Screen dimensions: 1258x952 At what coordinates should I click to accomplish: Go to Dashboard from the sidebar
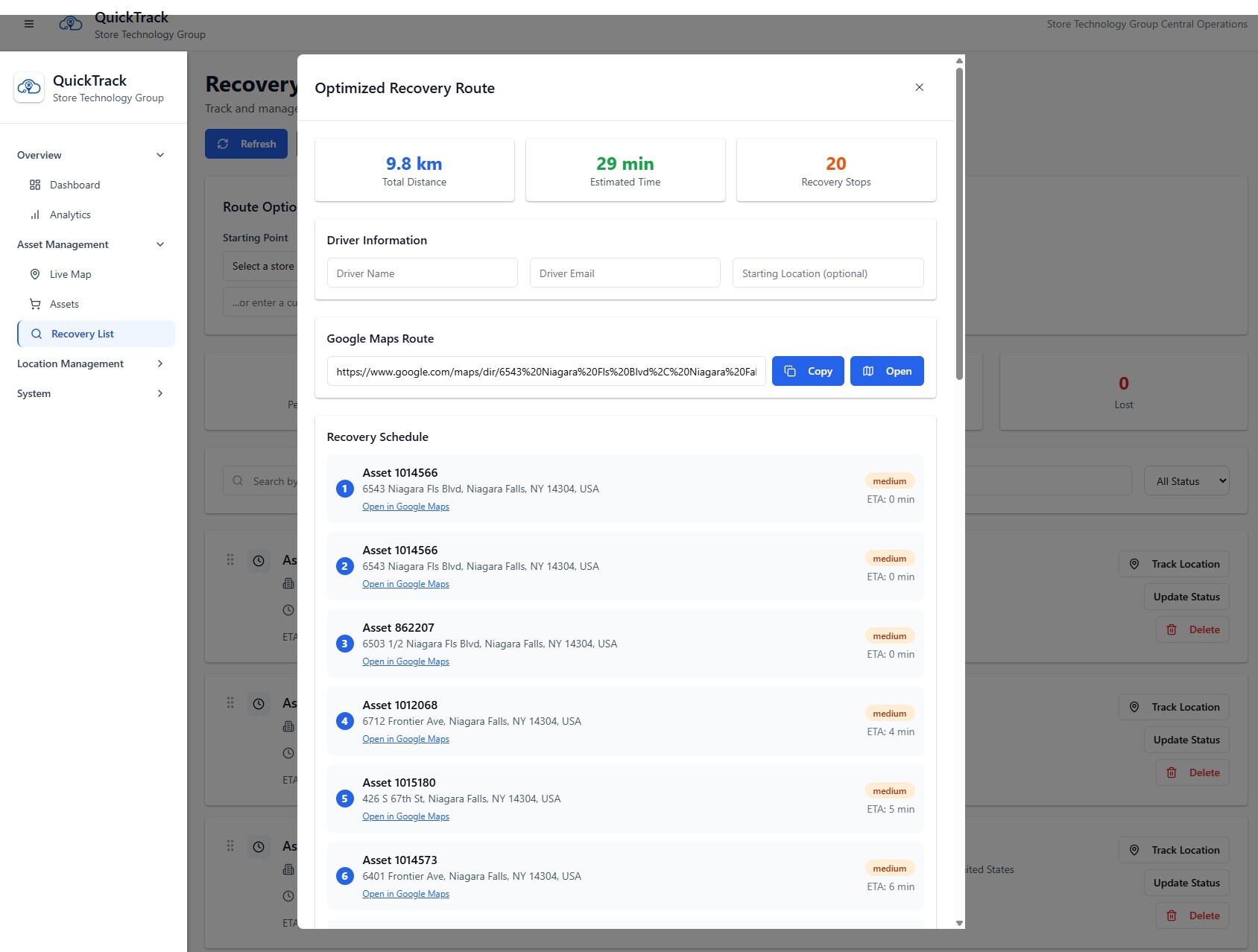[75, 184]
